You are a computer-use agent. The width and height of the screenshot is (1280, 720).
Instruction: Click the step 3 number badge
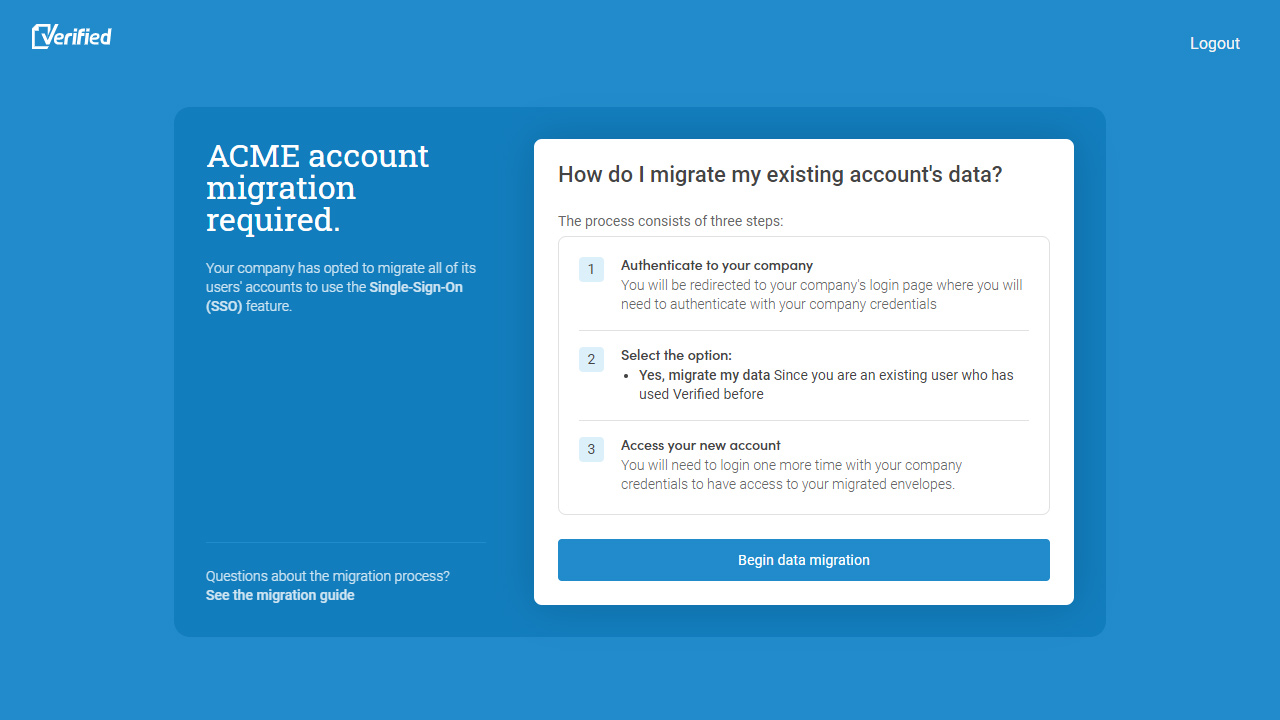pyautogui.click(x=591, y=450)
